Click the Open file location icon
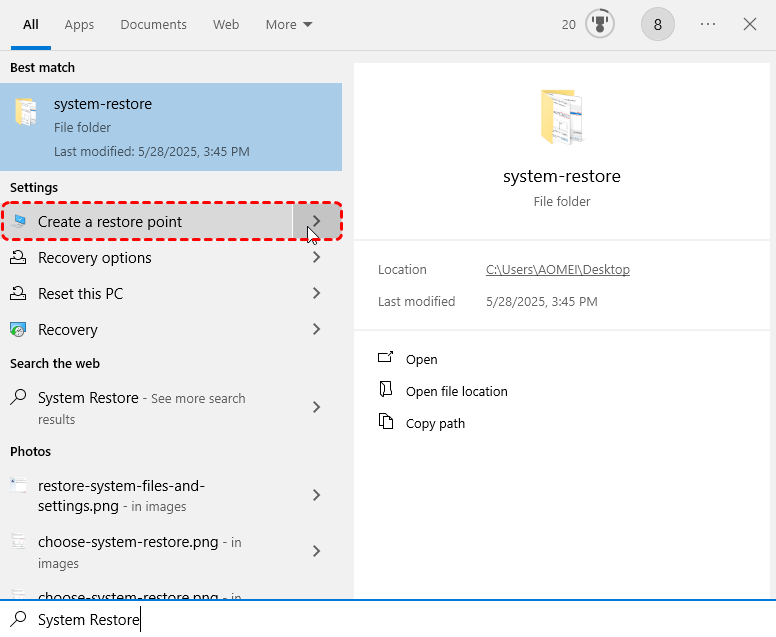Image resolution: width=776 pixels, height=637 pixels. coord(386,390)
